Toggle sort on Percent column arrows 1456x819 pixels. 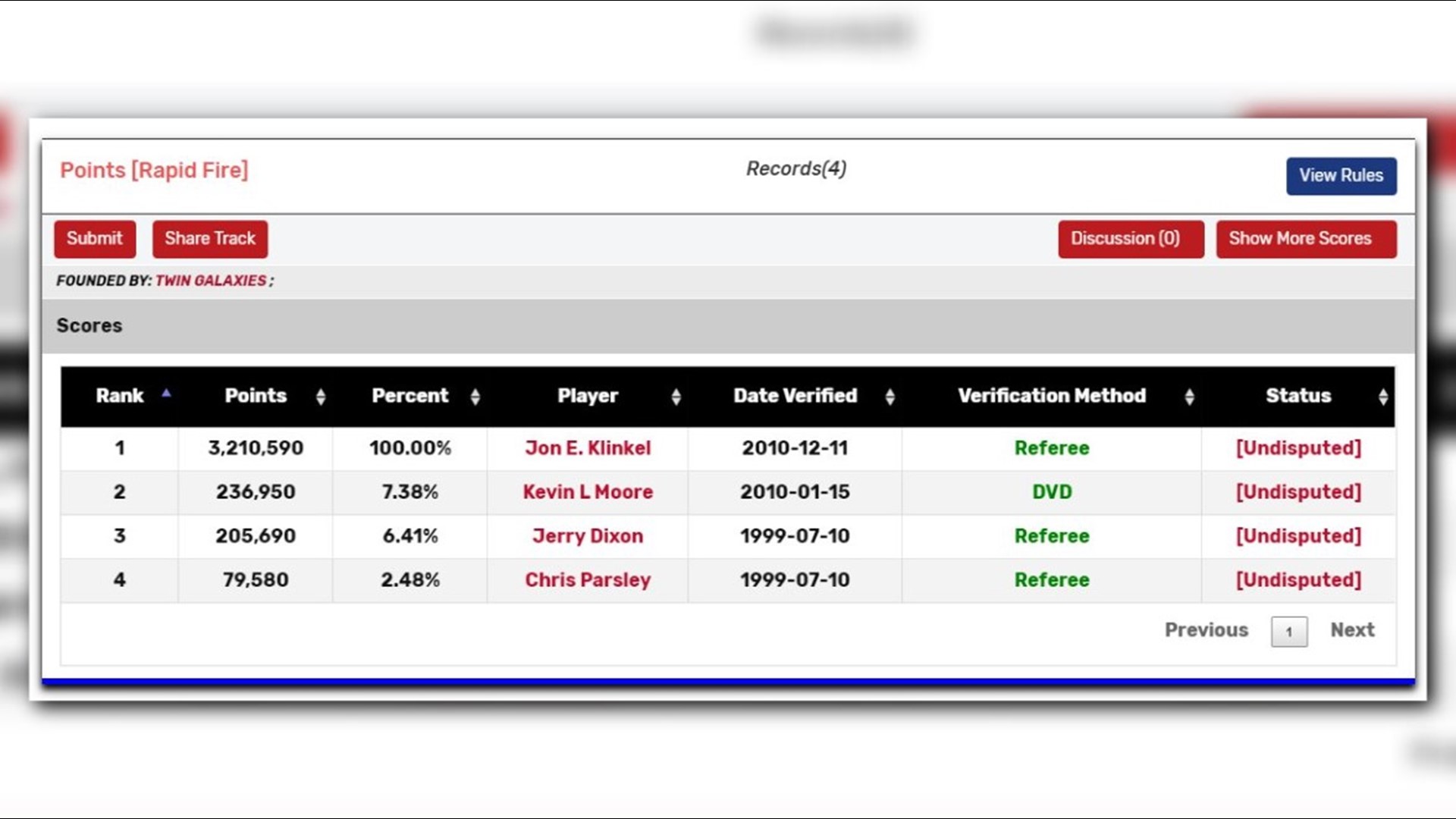[475, 397]
